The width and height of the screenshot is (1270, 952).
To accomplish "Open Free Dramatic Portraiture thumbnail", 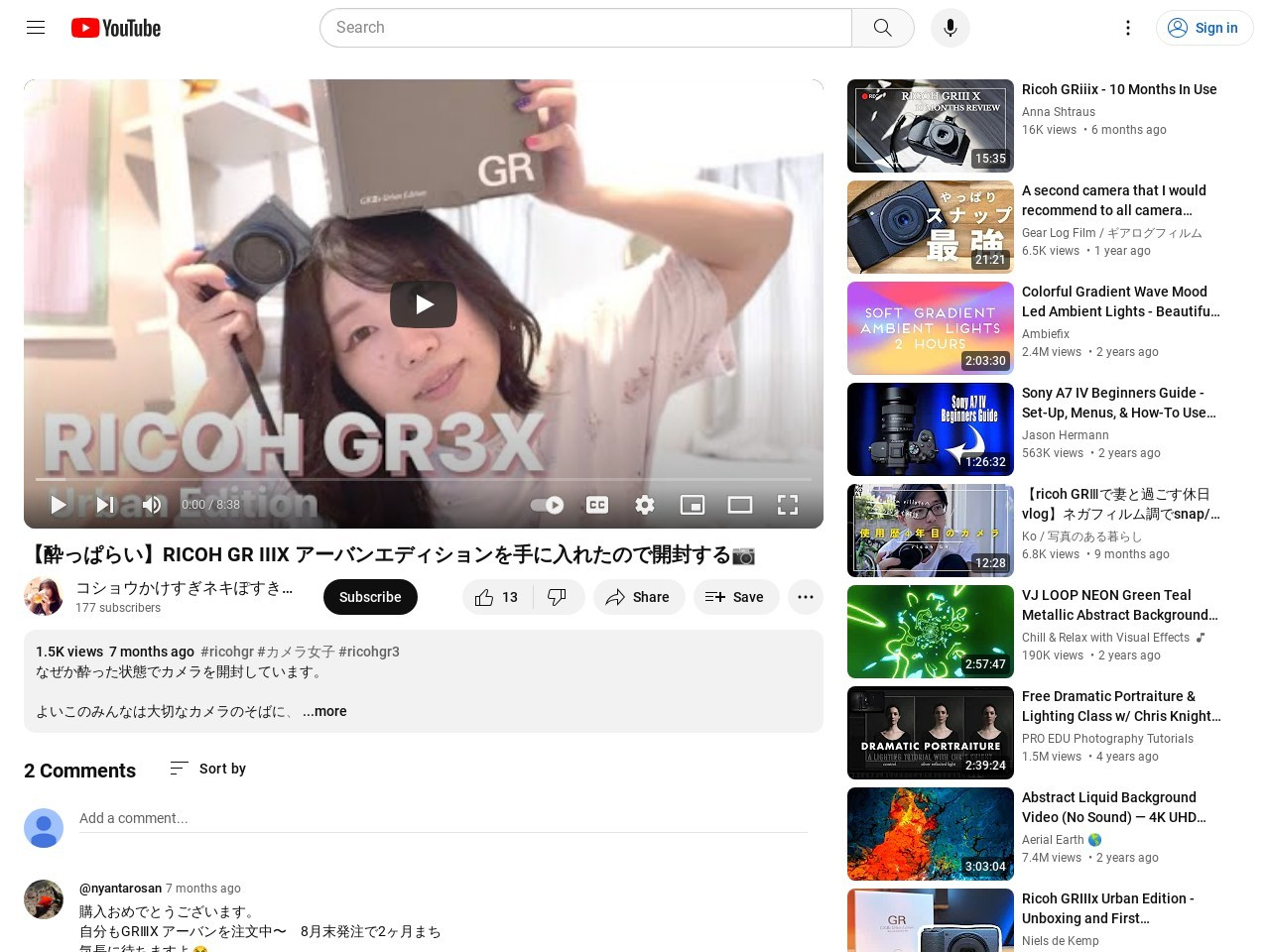I will click(x=931, y=733).
